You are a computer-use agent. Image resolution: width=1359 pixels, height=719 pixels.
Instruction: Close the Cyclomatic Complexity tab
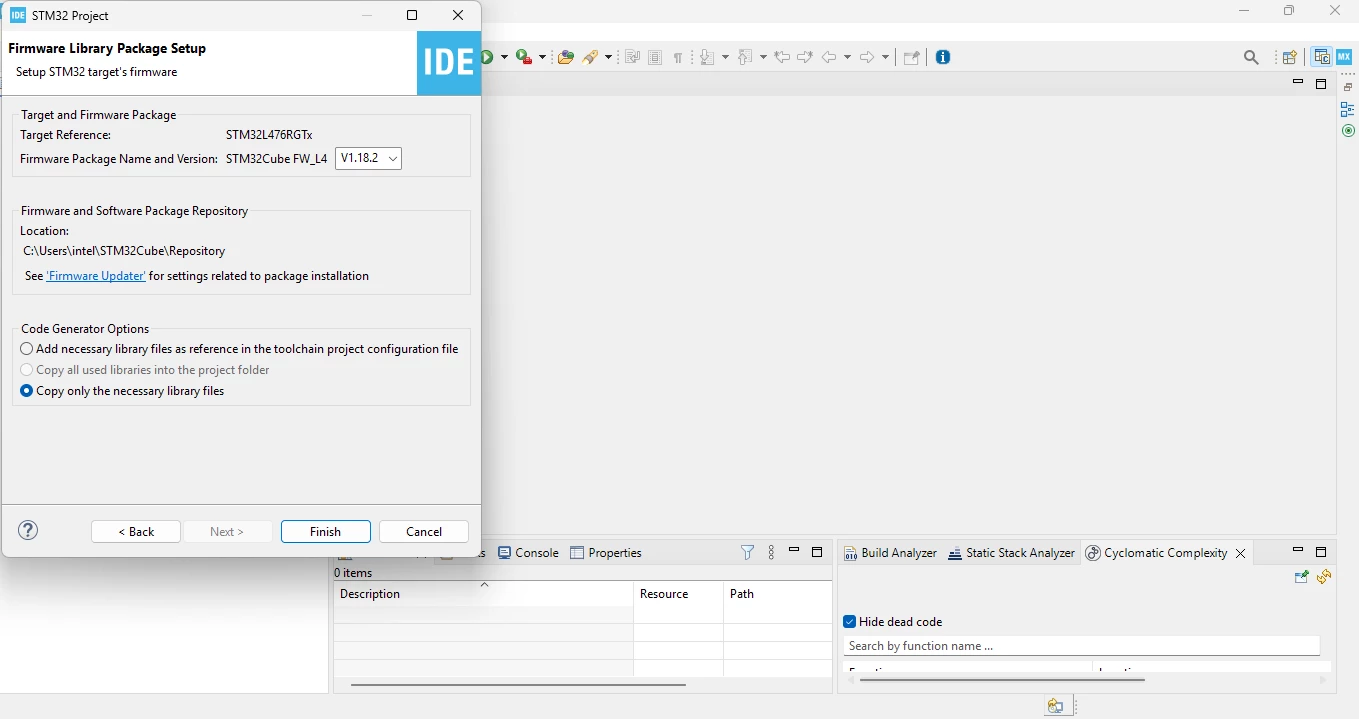[x=1240, y=553]
